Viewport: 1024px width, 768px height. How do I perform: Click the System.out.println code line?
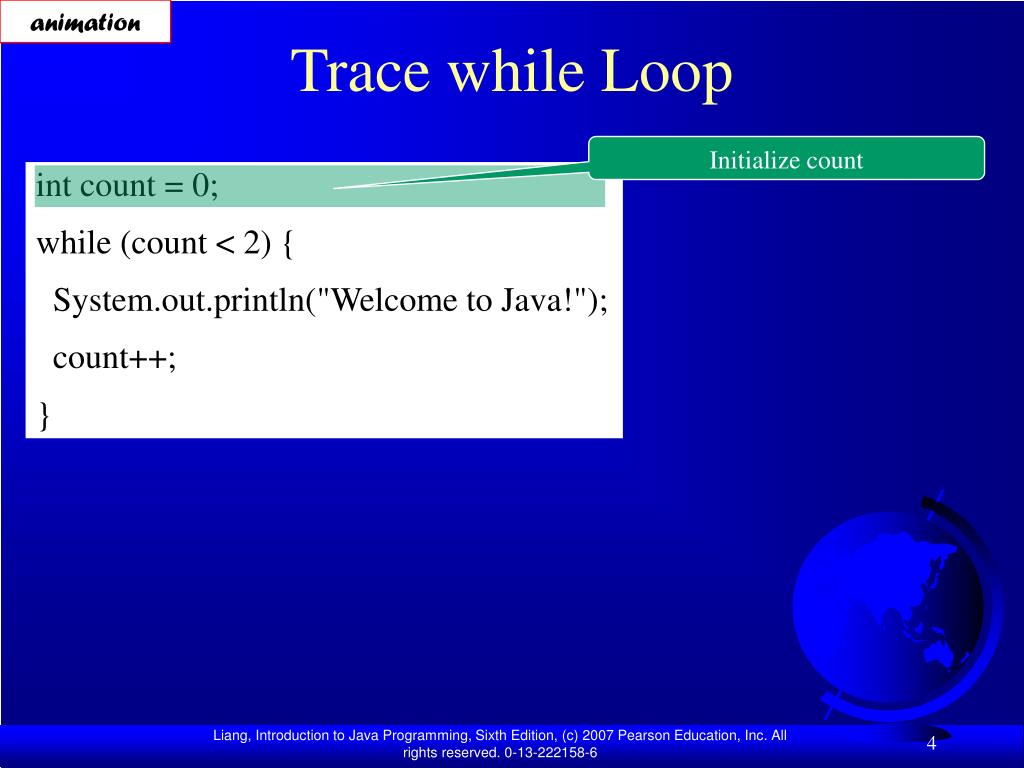click(330, 300)
